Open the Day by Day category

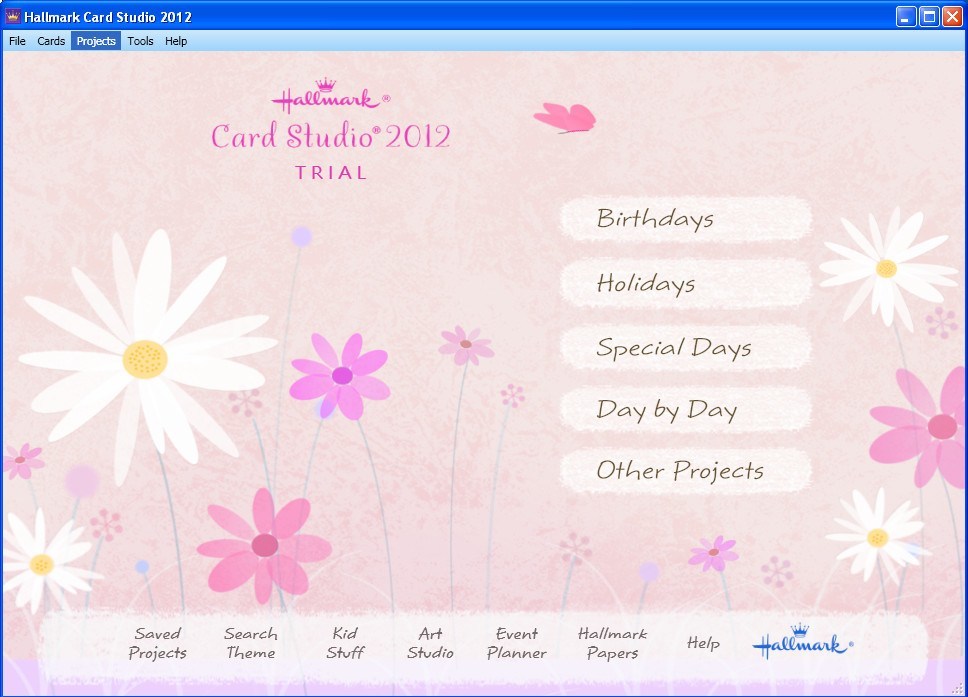tap(685, 410)
